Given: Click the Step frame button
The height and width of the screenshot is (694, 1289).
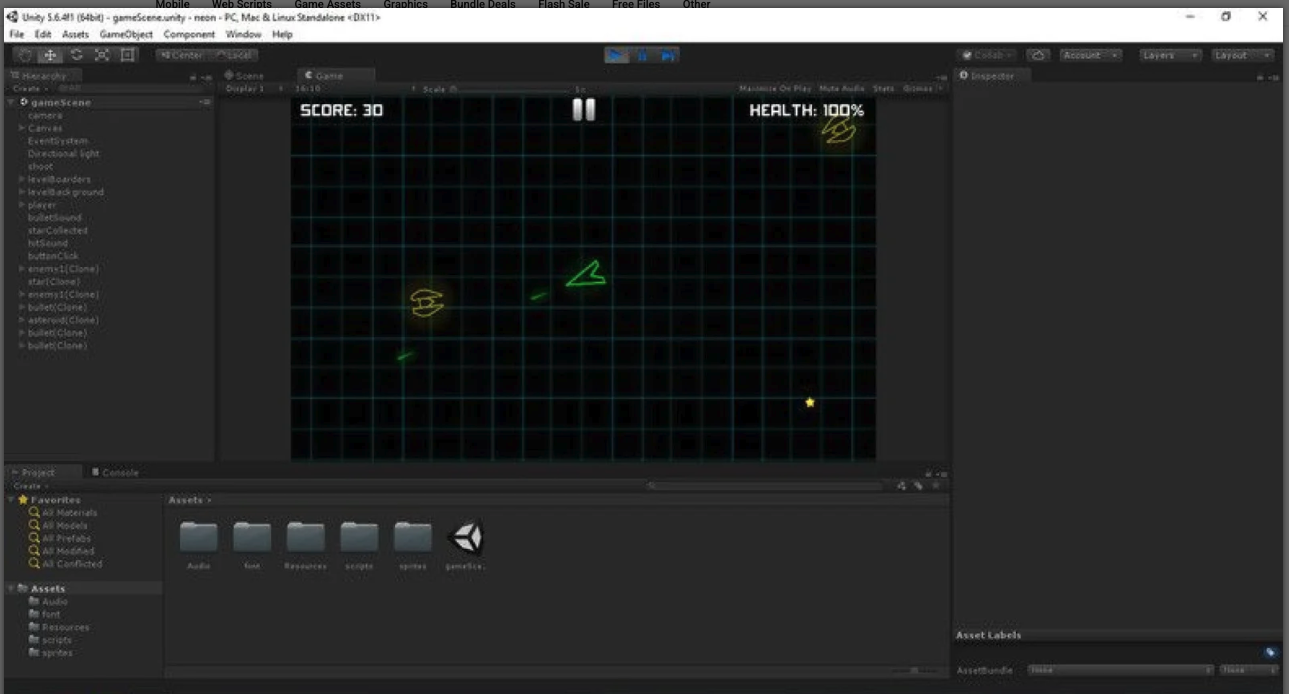Looking at the screenshot, I should [x=668, y=55].
